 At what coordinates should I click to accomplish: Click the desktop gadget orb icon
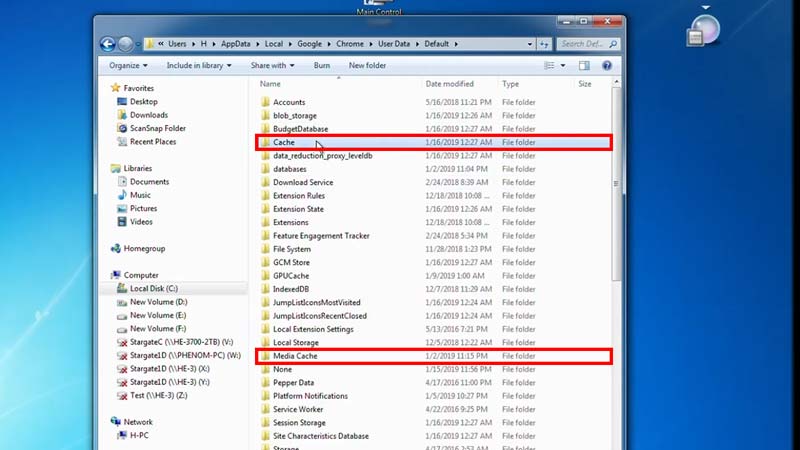(704, 31)
